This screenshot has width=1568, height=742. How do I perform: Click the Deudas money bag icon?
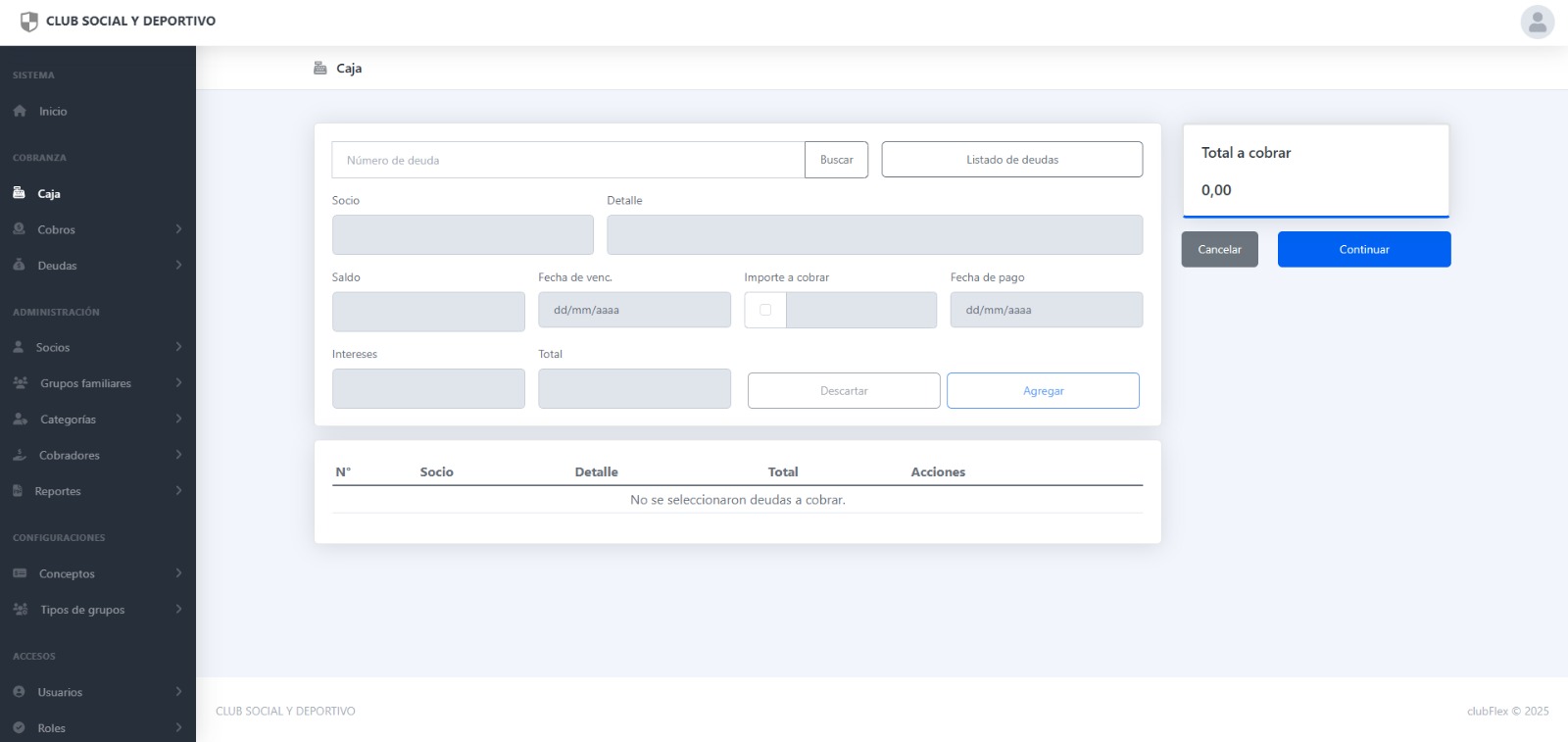tap(19, 265)
